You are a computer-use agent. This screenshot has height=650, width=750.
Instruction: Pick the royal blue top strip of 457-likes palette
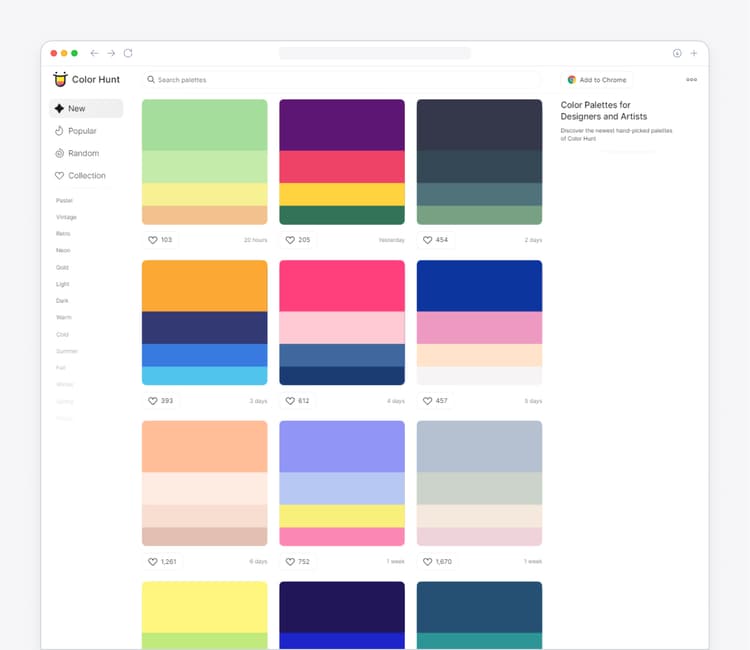point(479,286)
